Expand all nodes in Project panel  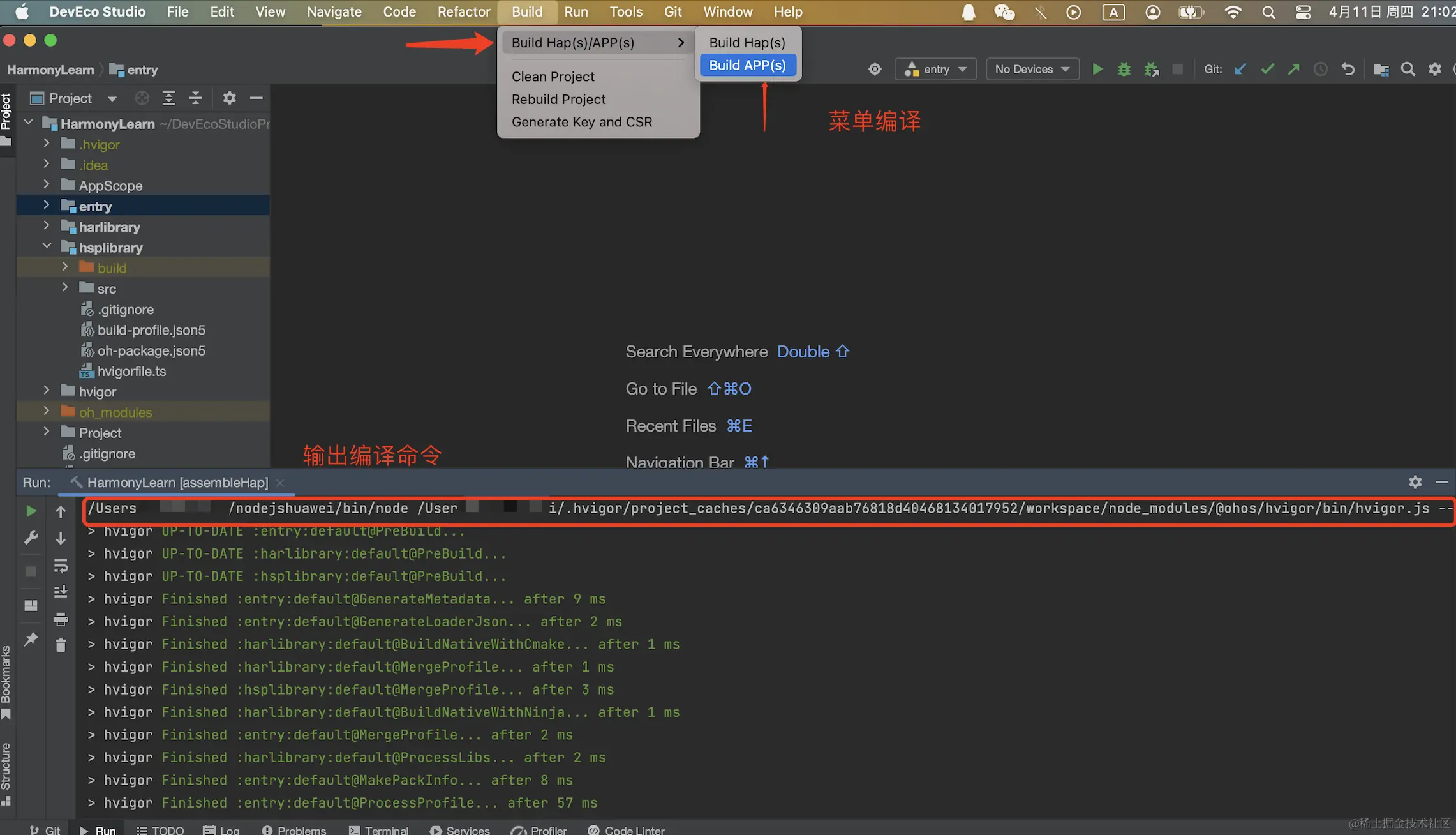click(x=168, y=98)
